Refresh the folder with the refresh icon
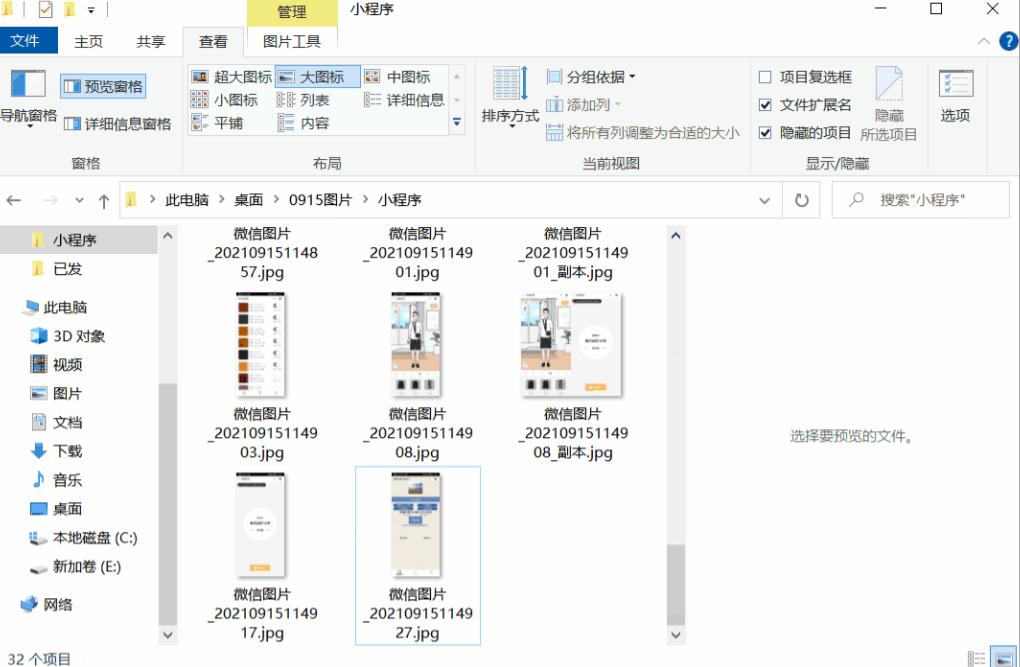The height and width of the screenshot is (667, 1020). coord(800,199)
